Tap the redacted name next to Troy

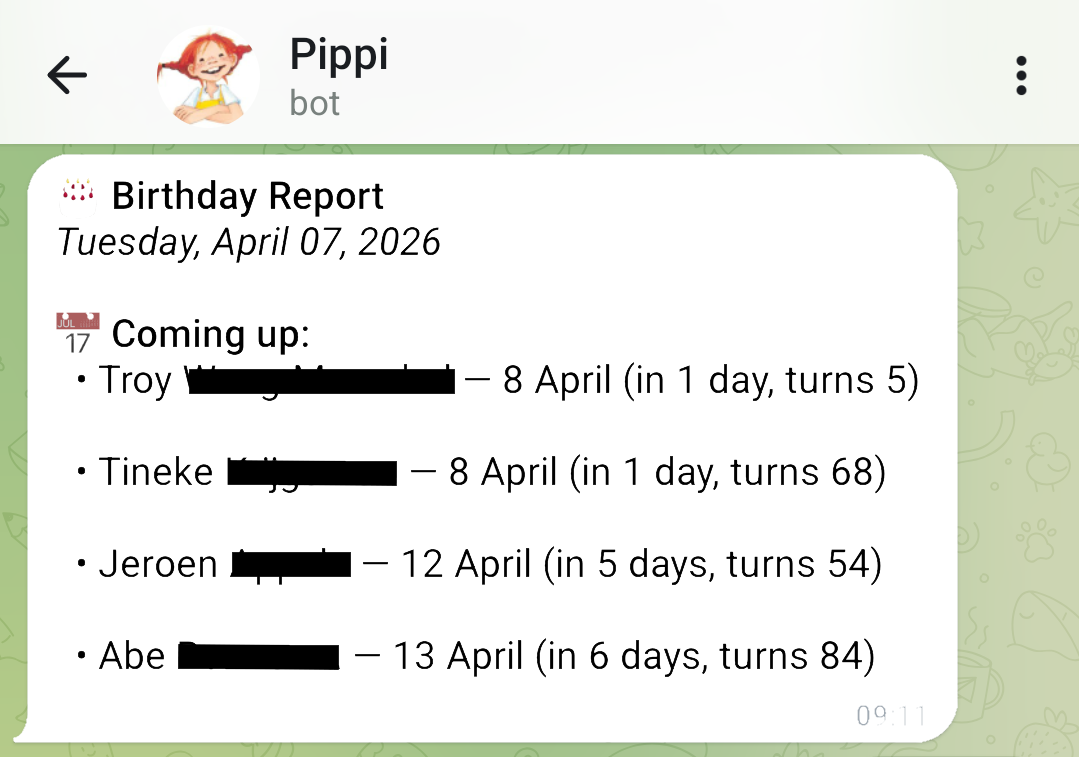pos(322,380)
